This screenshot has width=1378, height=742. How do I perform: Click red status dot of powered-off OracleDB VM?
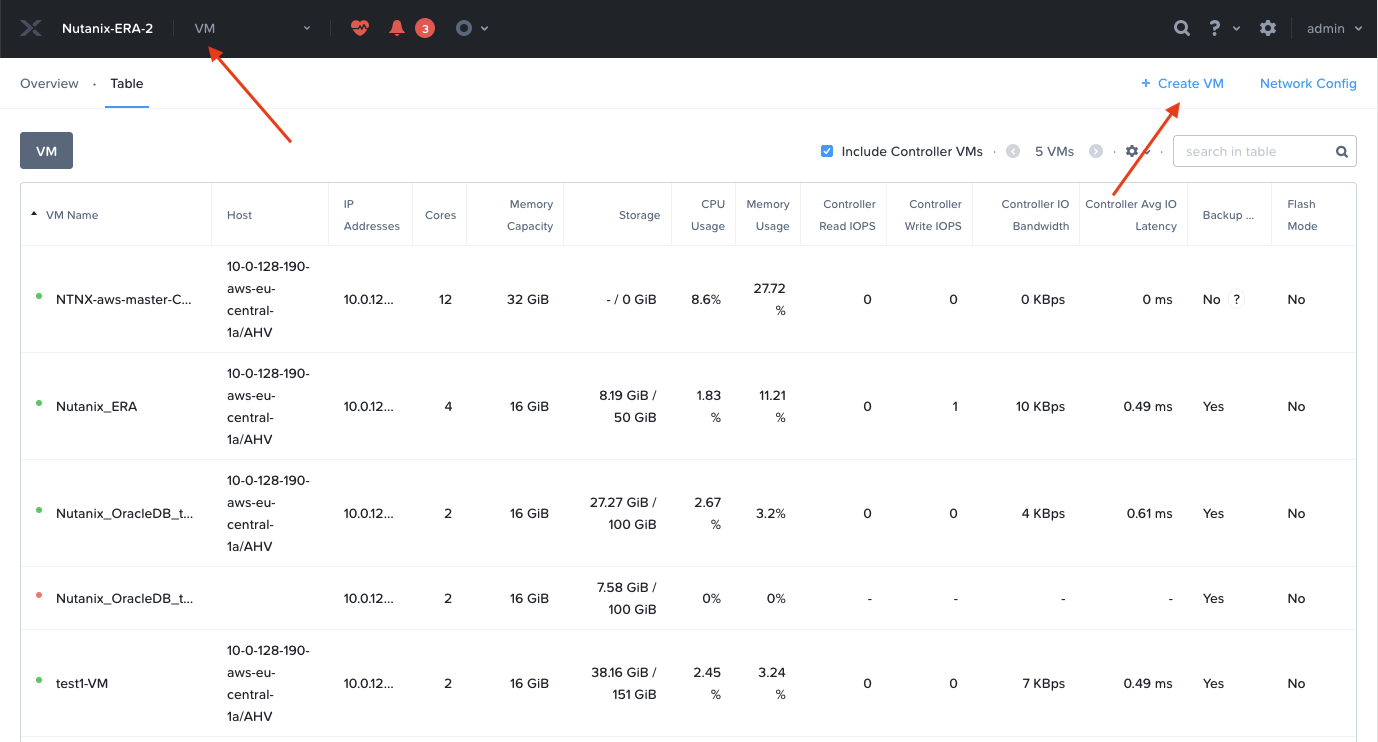tap(39, 595)
